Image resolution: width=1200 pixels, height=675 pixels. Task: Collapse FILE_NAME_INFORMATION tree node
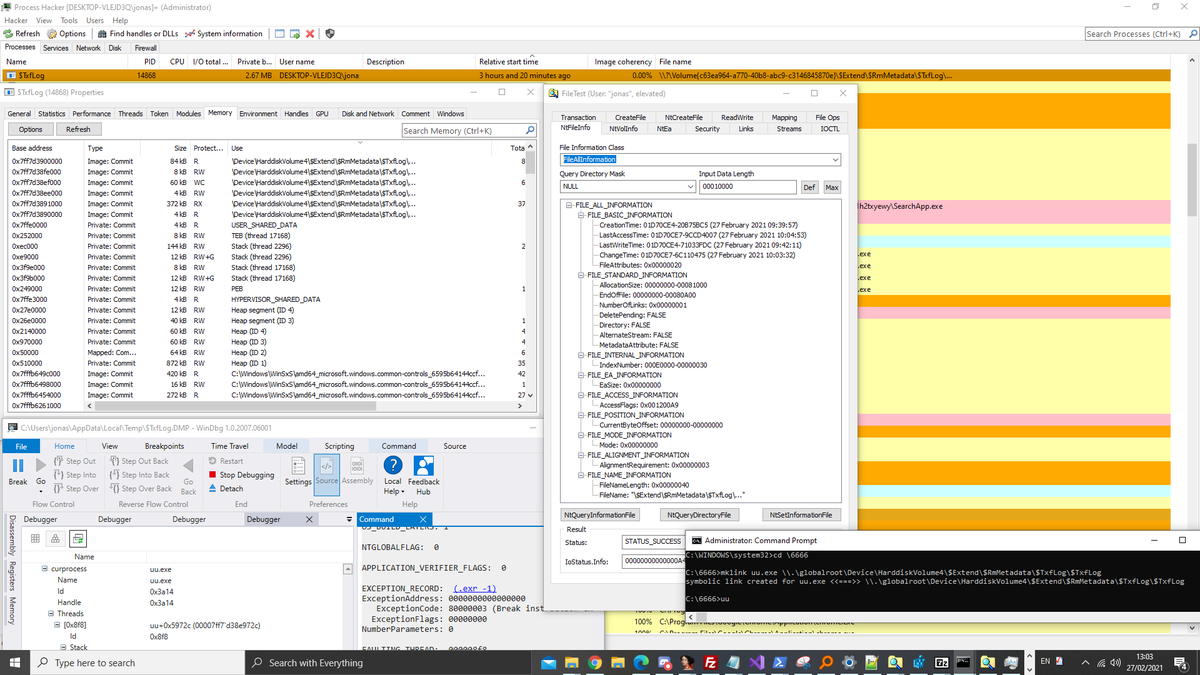[582, 475]
